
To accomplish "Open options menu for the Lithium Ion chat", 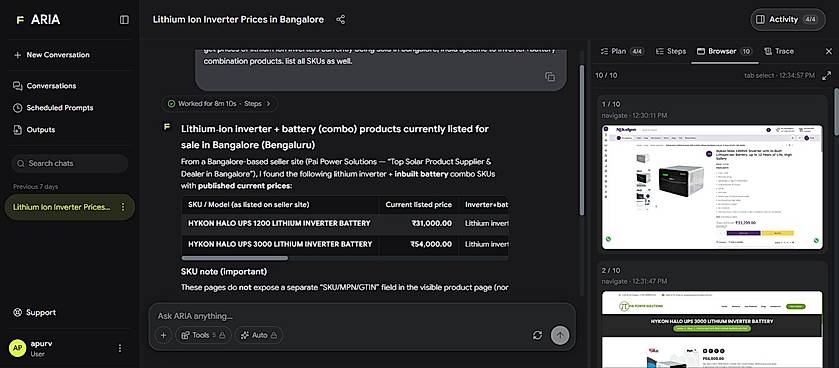I will click(x=123, y=207).
